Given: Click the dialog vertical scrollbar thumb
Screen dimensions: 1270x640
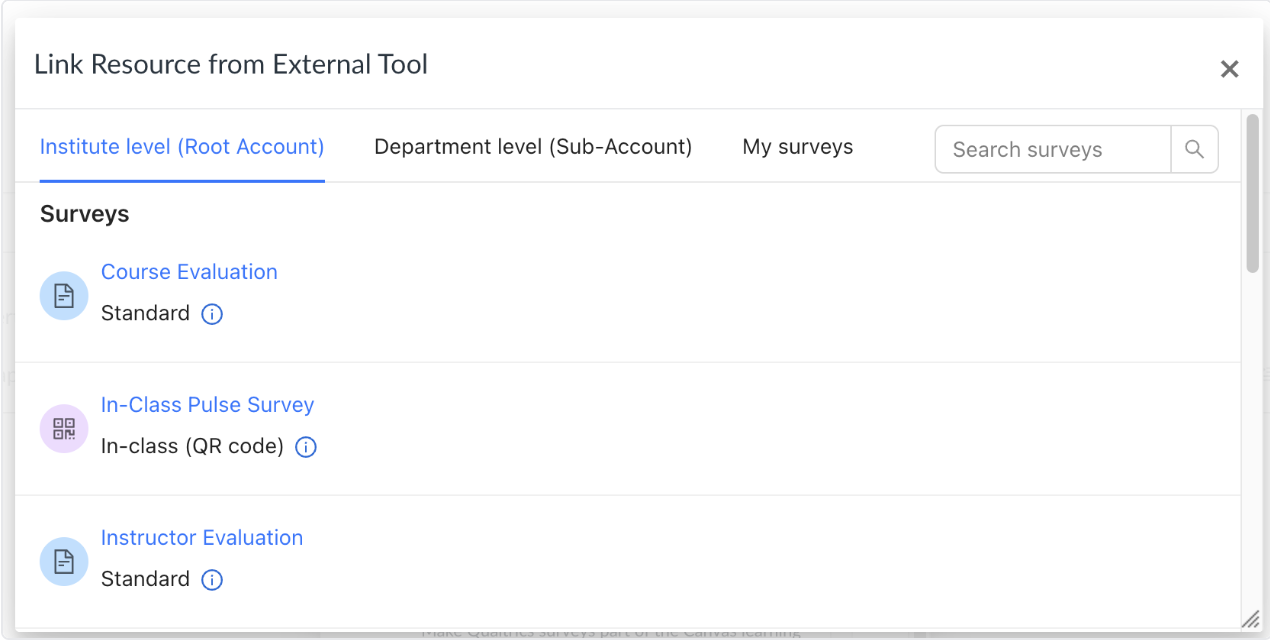Looking at the screenshot, I should [x=1252, y=192].
